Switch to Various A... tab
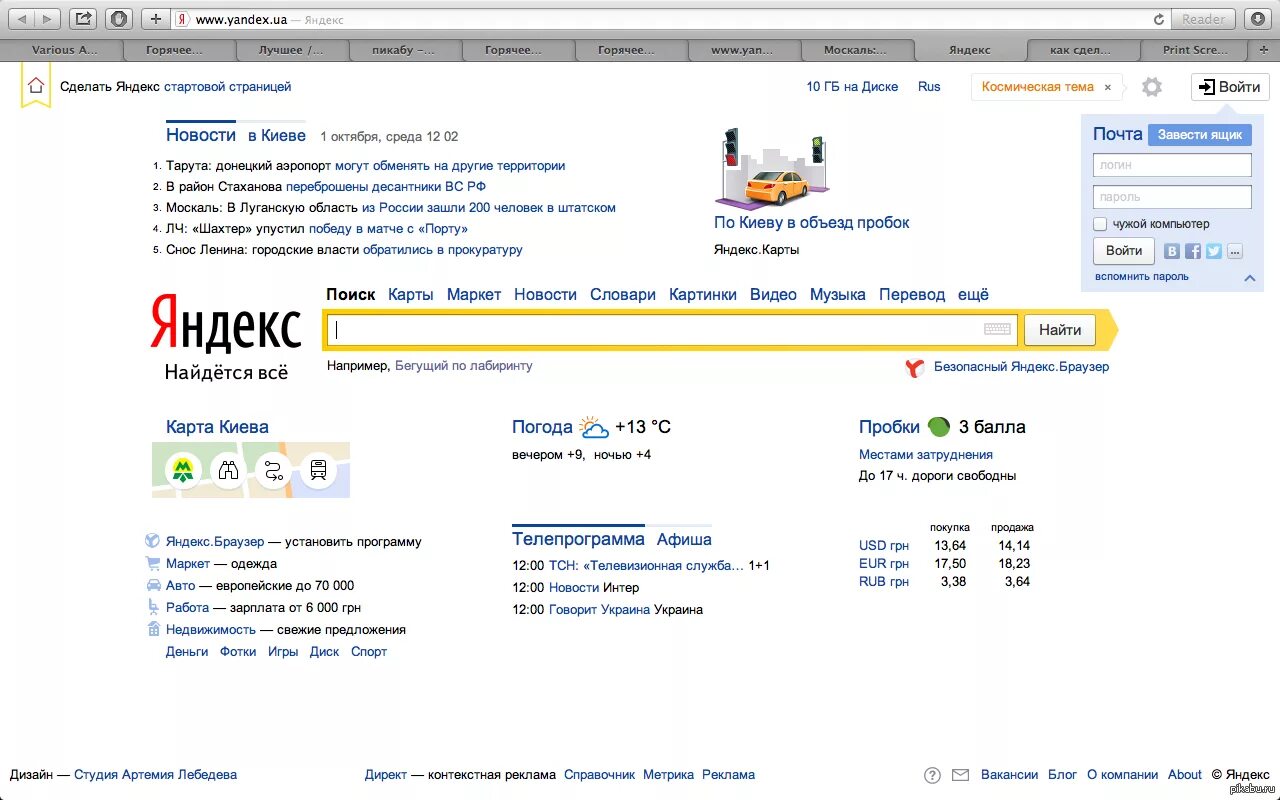 [x=66, y=50]
